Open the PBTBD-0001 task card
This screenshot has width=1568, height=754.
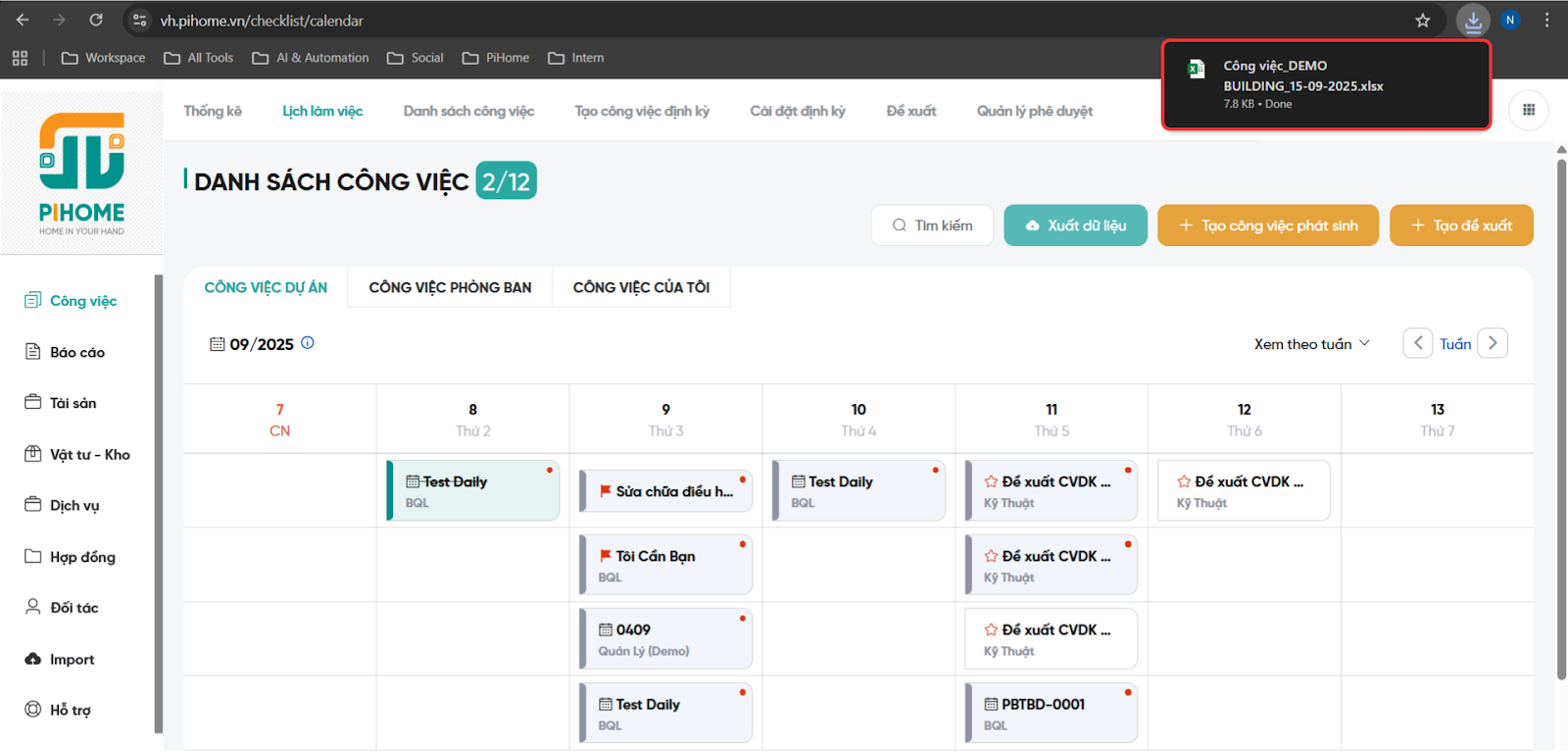pyautogui.click(x=1051, y=713)
